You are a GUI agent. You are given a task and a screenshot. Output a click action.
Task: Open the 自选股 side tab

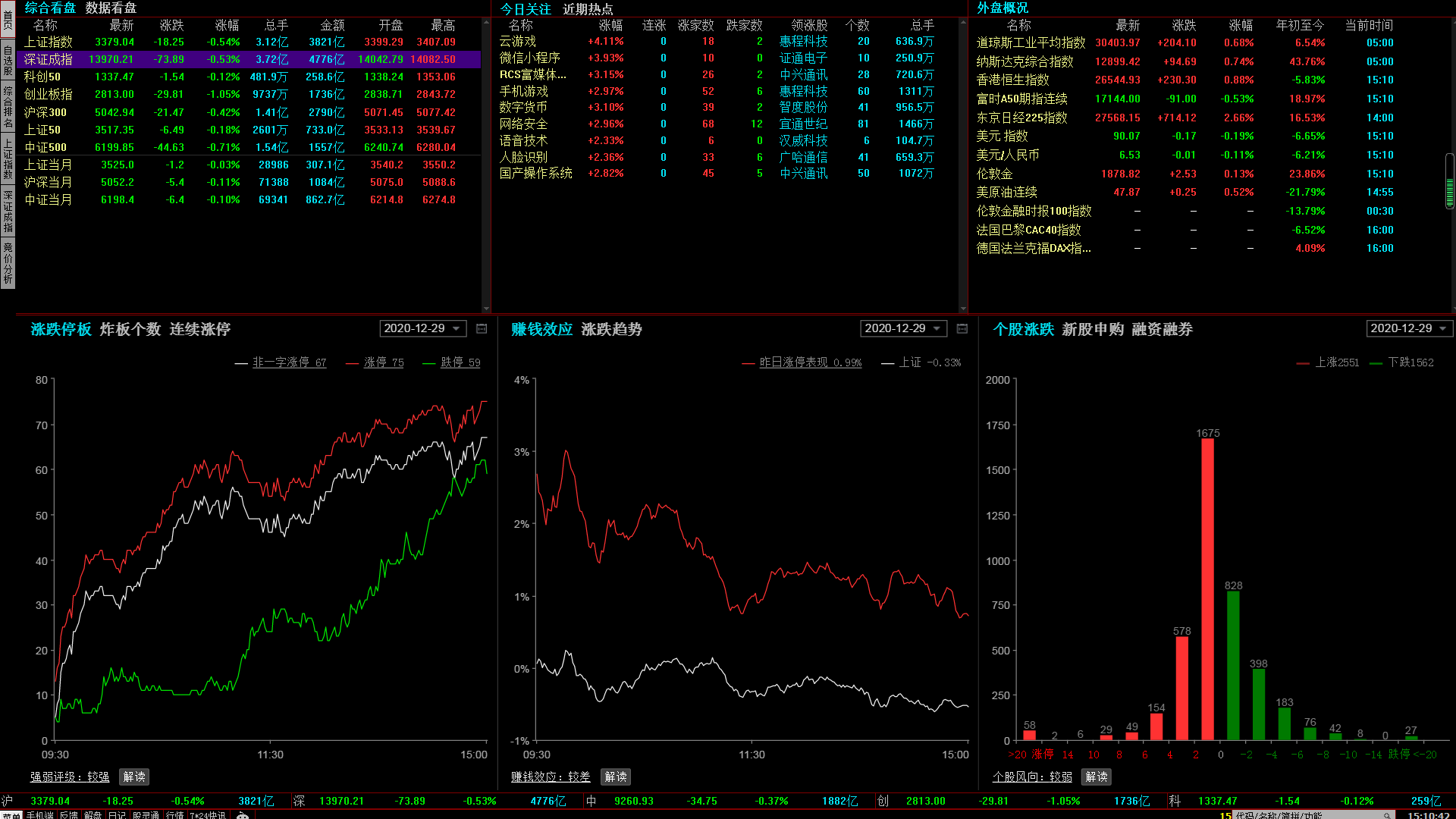pyautogui.click(x=8, y=58)
